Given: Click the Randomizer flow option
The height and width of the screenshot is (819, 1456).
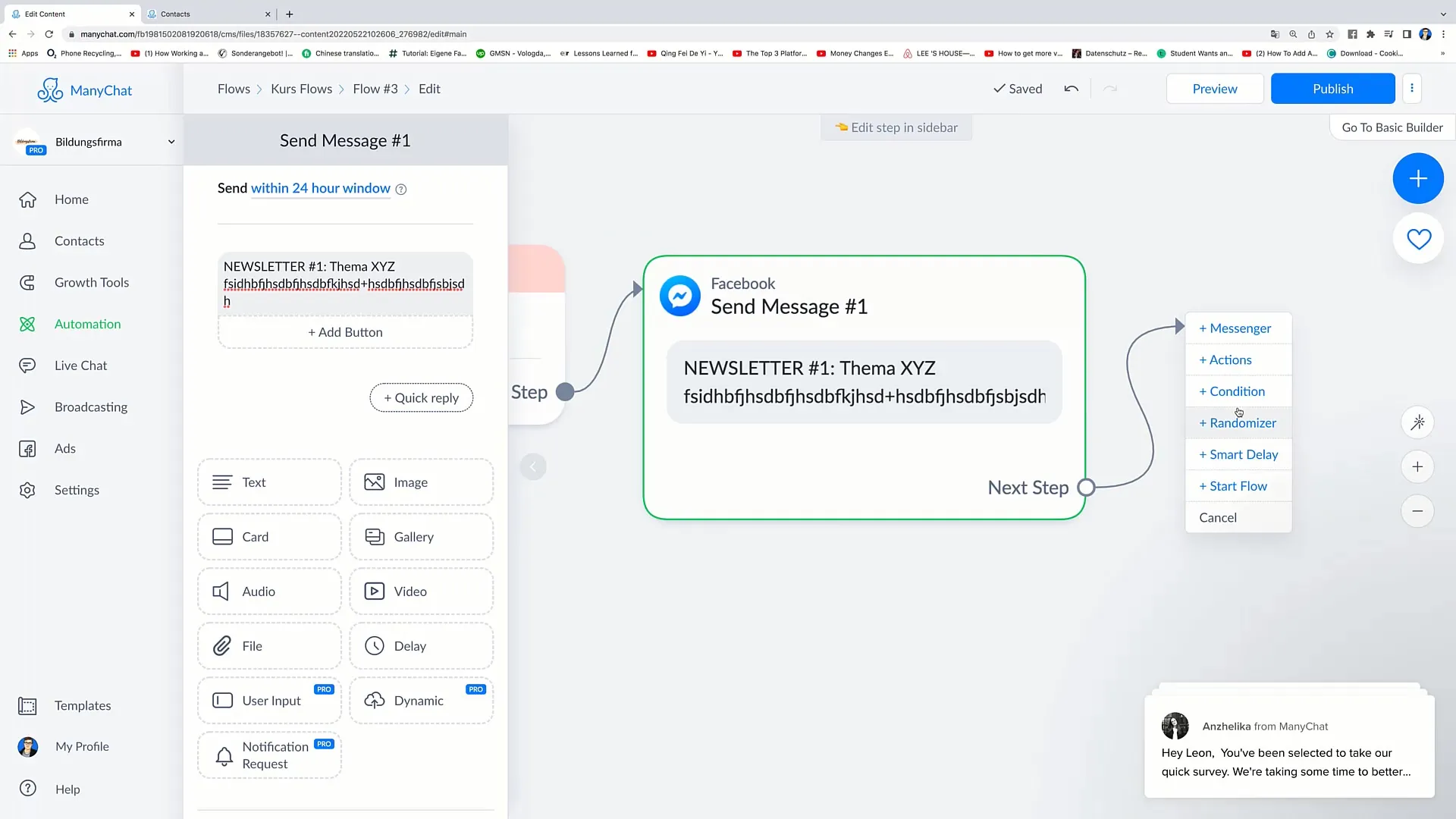Looking at the screenshot, I should pyautogui.click(x=1237, y=422).
